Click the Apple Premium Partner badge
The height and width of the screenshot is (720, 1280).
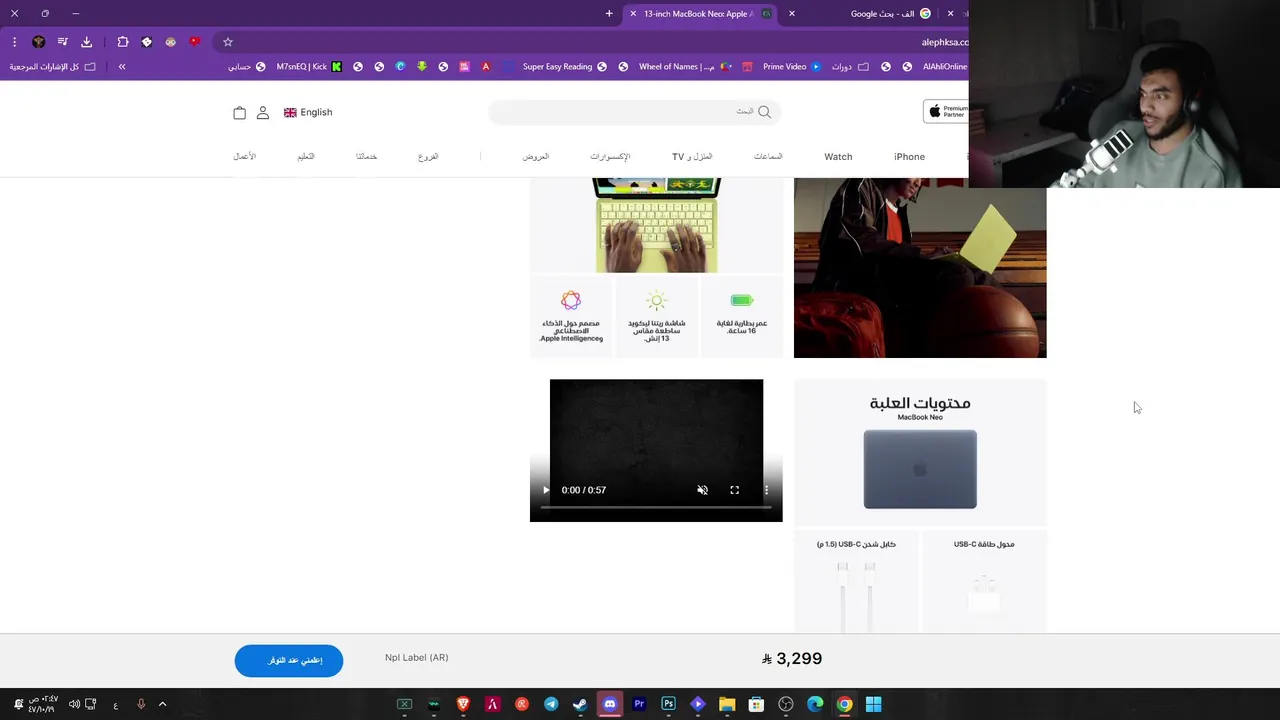click(x=945, y=112)
